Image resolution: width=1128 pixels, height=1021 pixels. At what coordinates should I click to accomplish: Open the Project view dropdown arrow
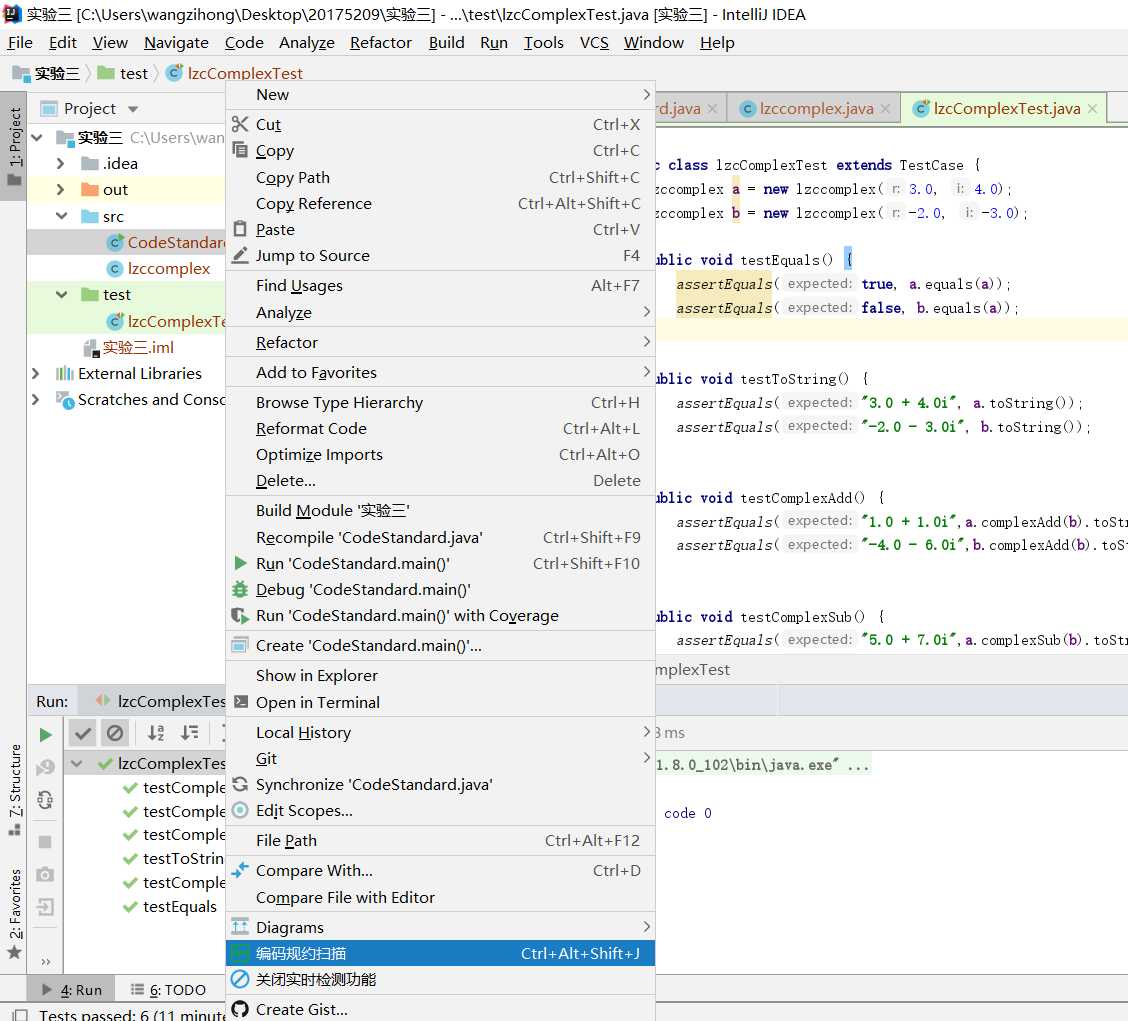point(133,109)
